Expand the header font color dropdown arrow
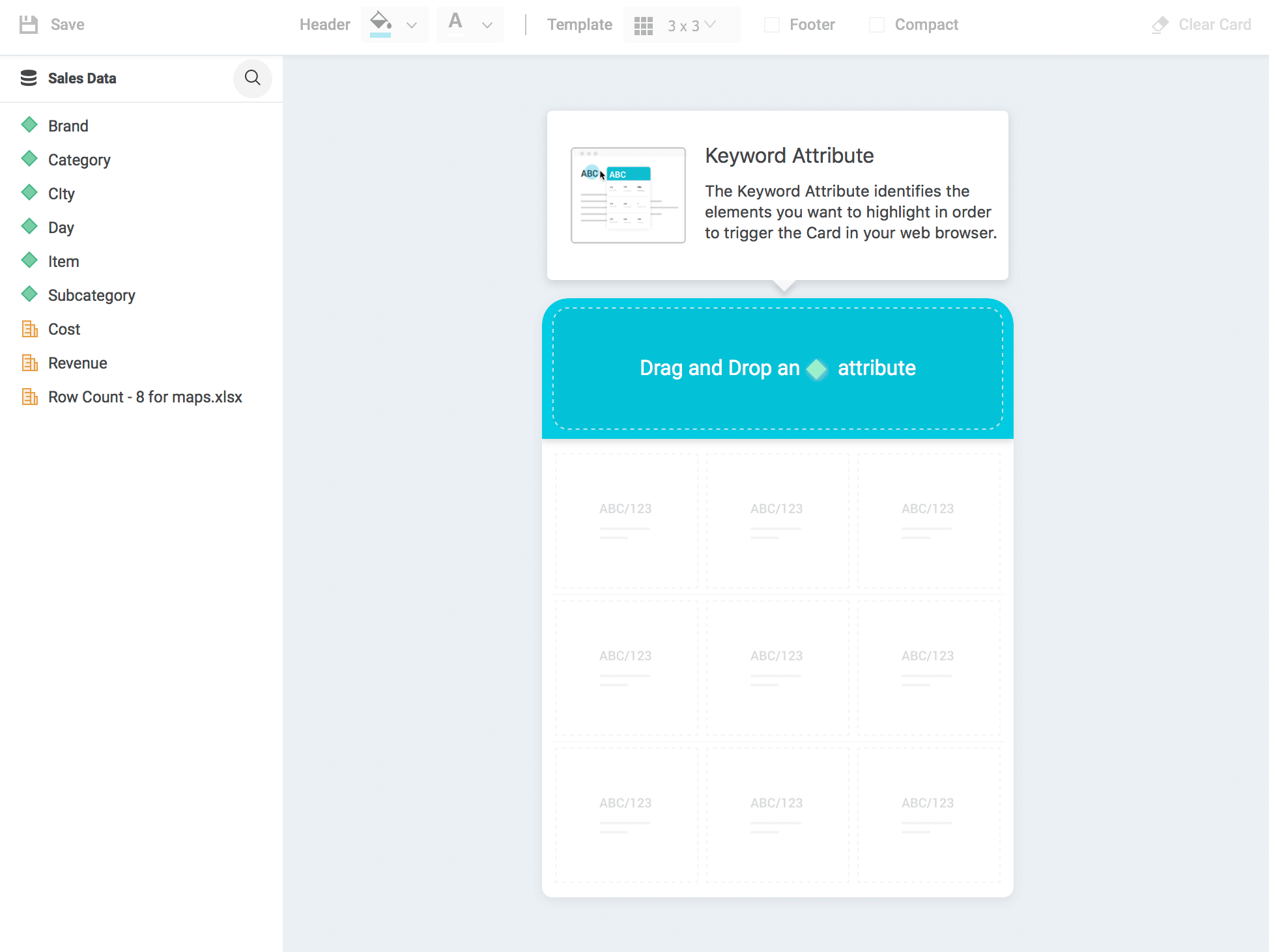 [x=487, y=25]
